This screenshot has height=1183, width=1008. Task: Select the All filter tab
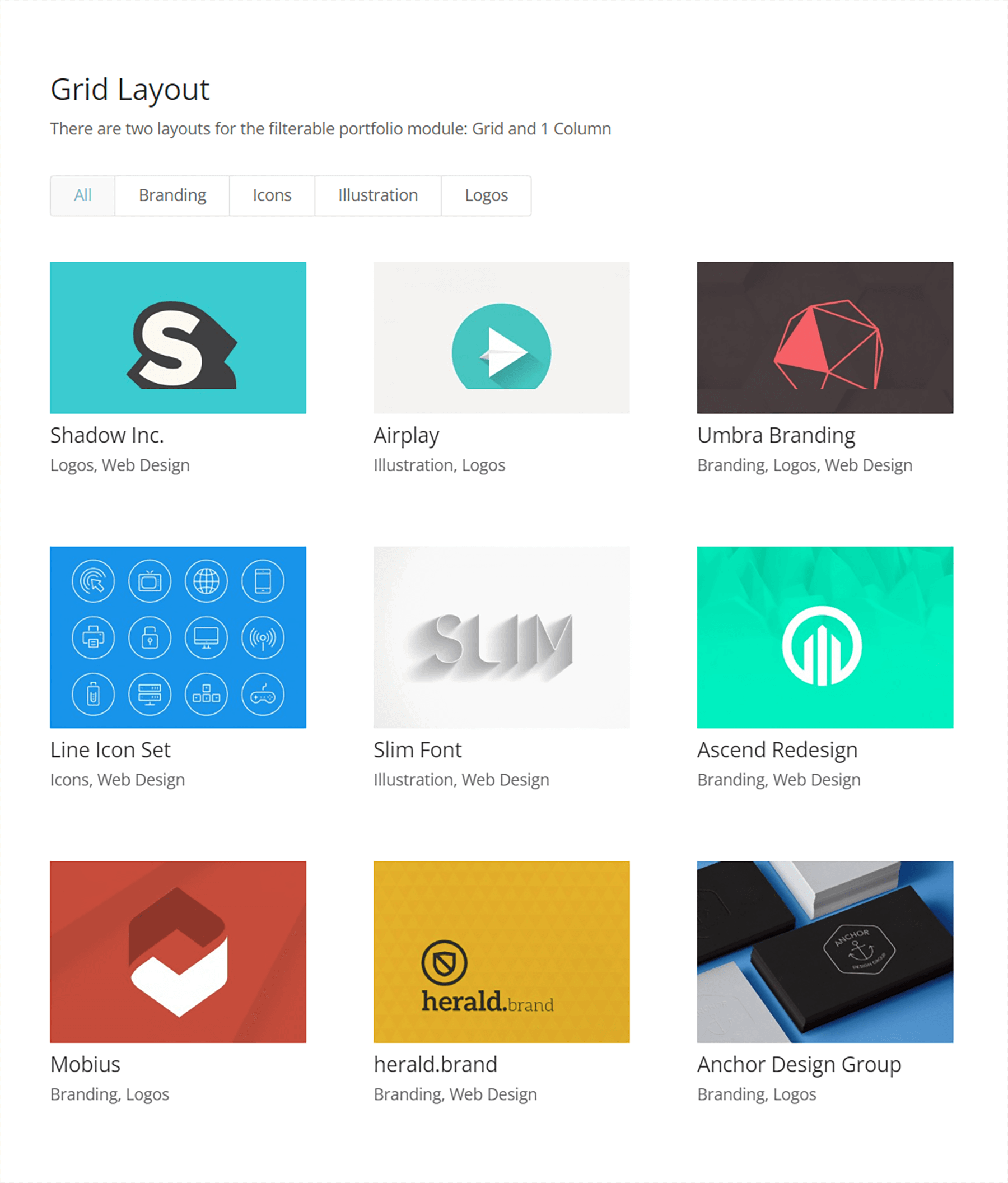(x=83, y=196)
